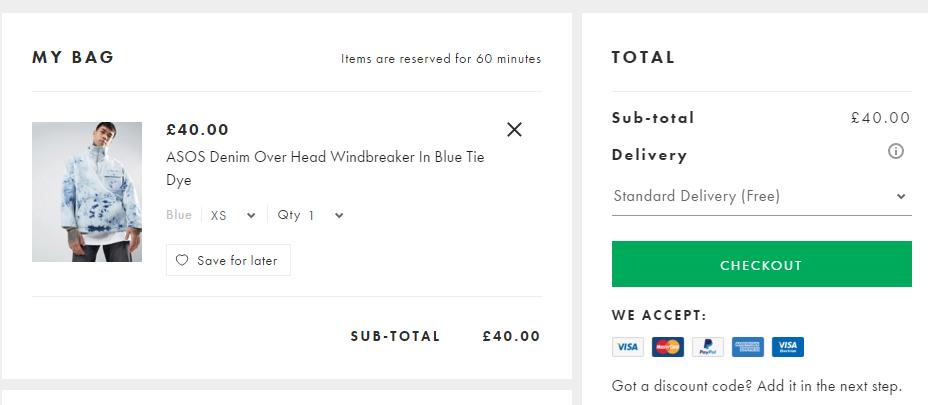Click the items reserved for 60 minutes notice
The width and height of the screenshot is (928, 405).
point(441,58)
